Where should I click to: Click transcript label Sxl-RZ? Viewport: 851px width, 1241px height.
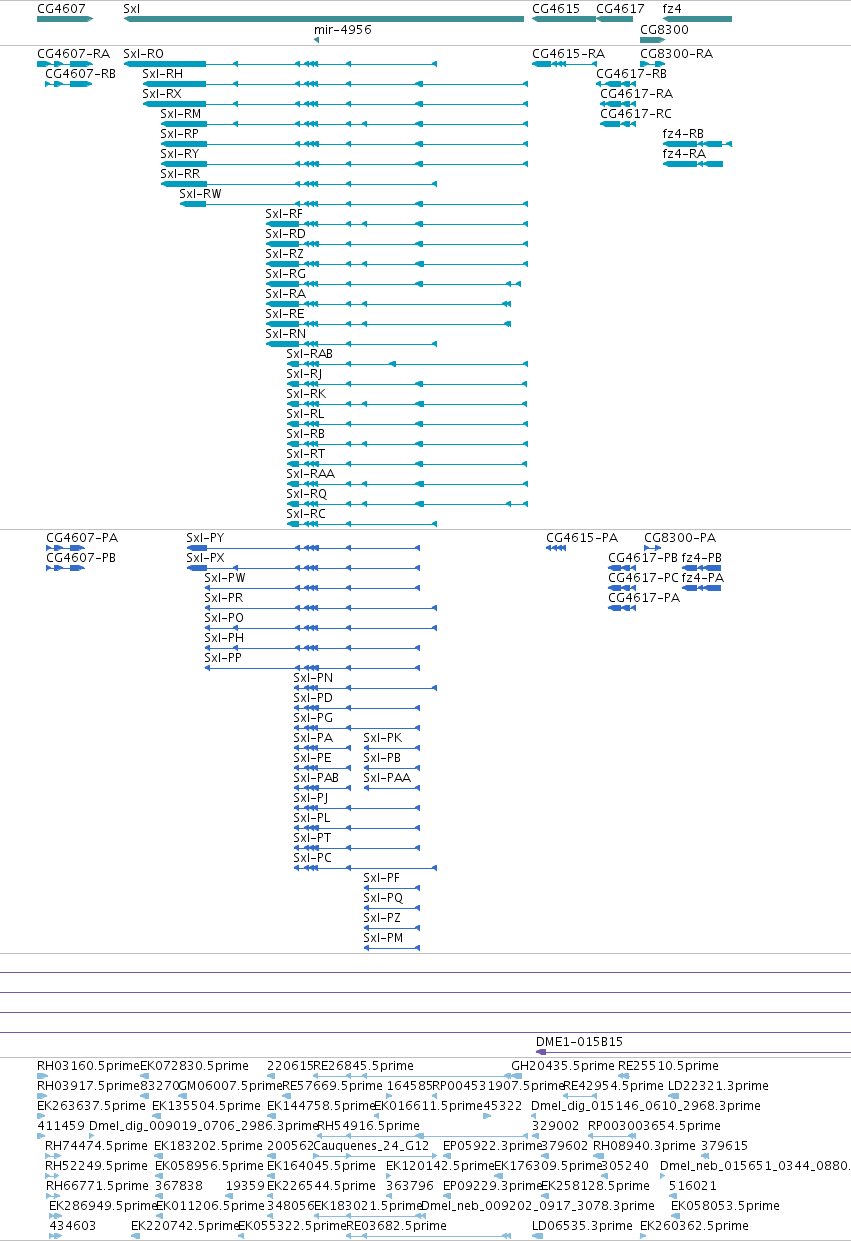(284, 254)
